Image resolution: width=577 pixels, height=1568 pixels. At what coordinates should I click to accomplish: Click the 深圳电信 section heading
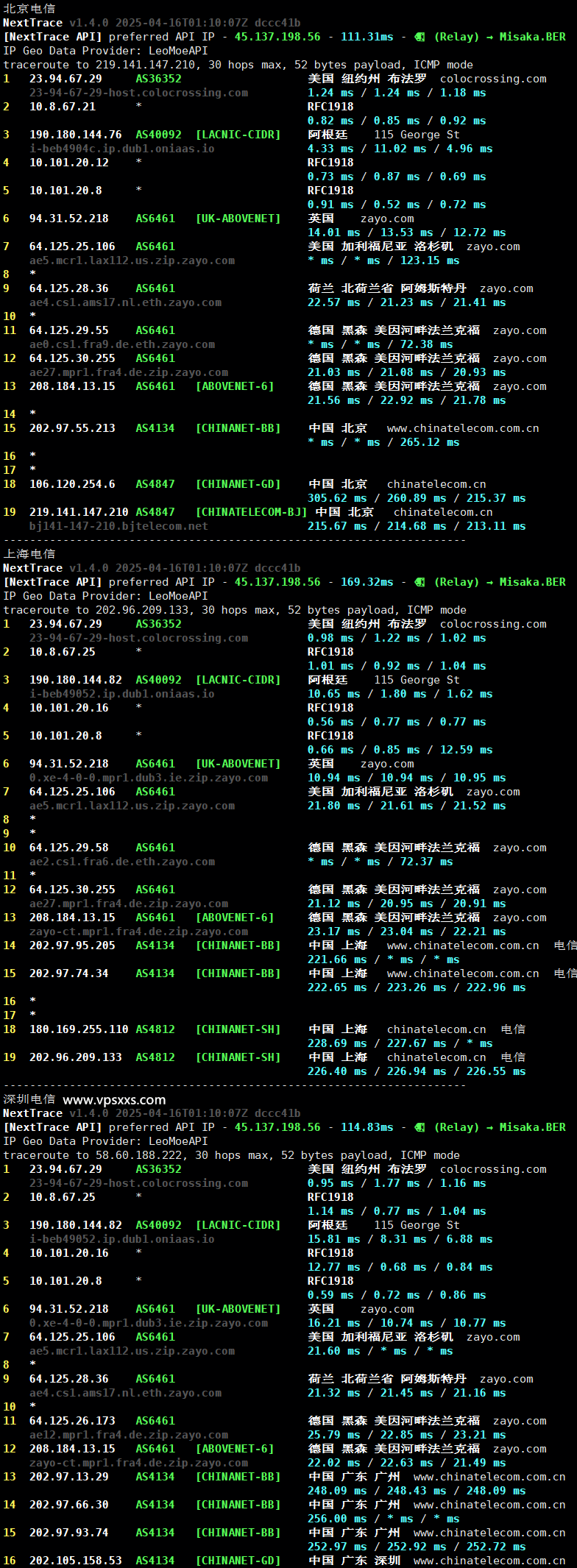[29, 1099]
